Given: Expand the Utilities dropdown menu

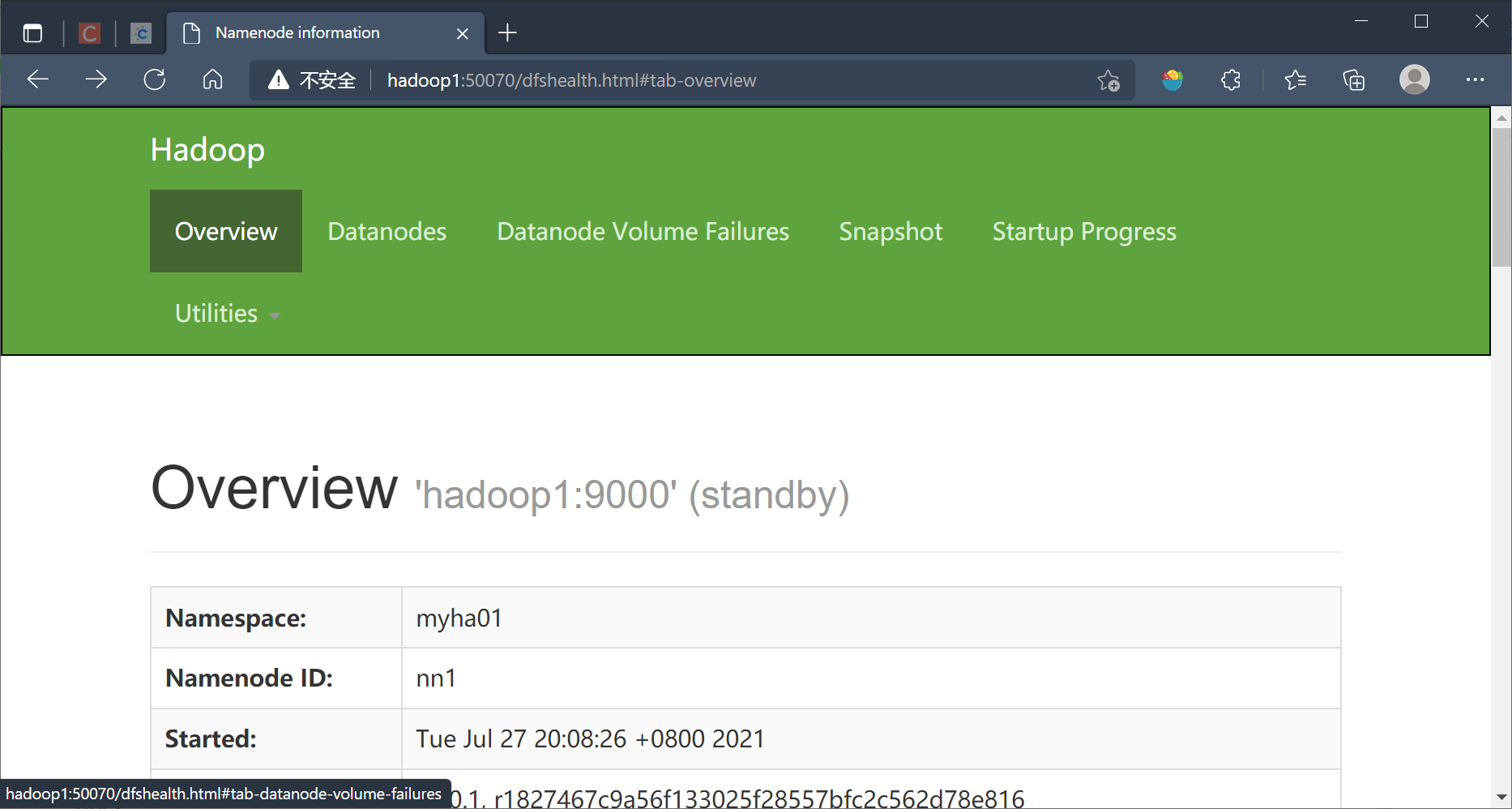Looking at the screenshot, I should click(228, 314).
